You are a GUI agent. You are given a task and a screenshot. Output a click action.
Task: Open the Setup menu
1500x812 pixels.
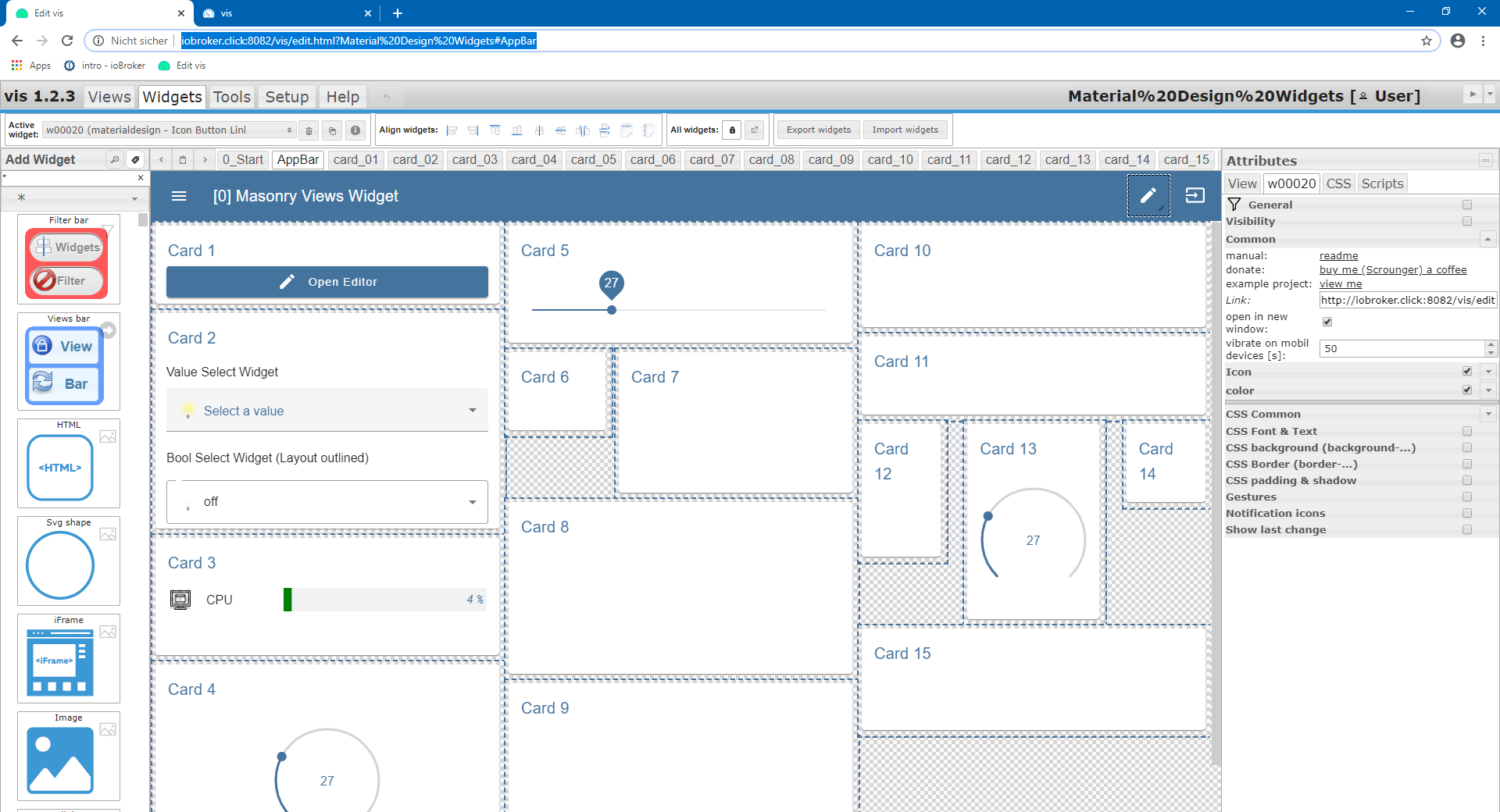click(x=287, y=97)
